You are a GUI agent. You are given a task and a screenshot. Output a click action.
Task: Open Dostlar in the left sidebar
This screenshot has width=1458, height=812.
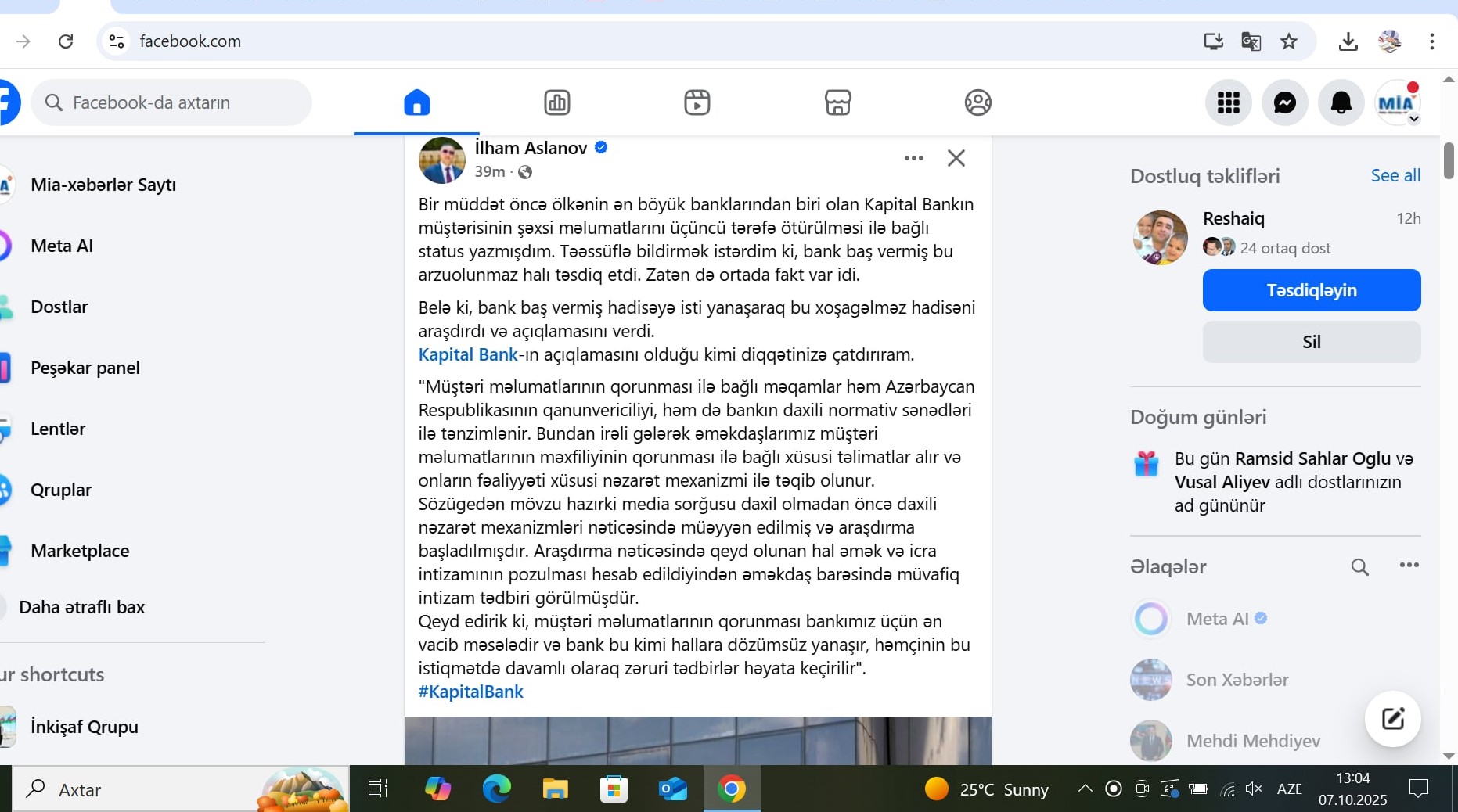click(59, 307)
